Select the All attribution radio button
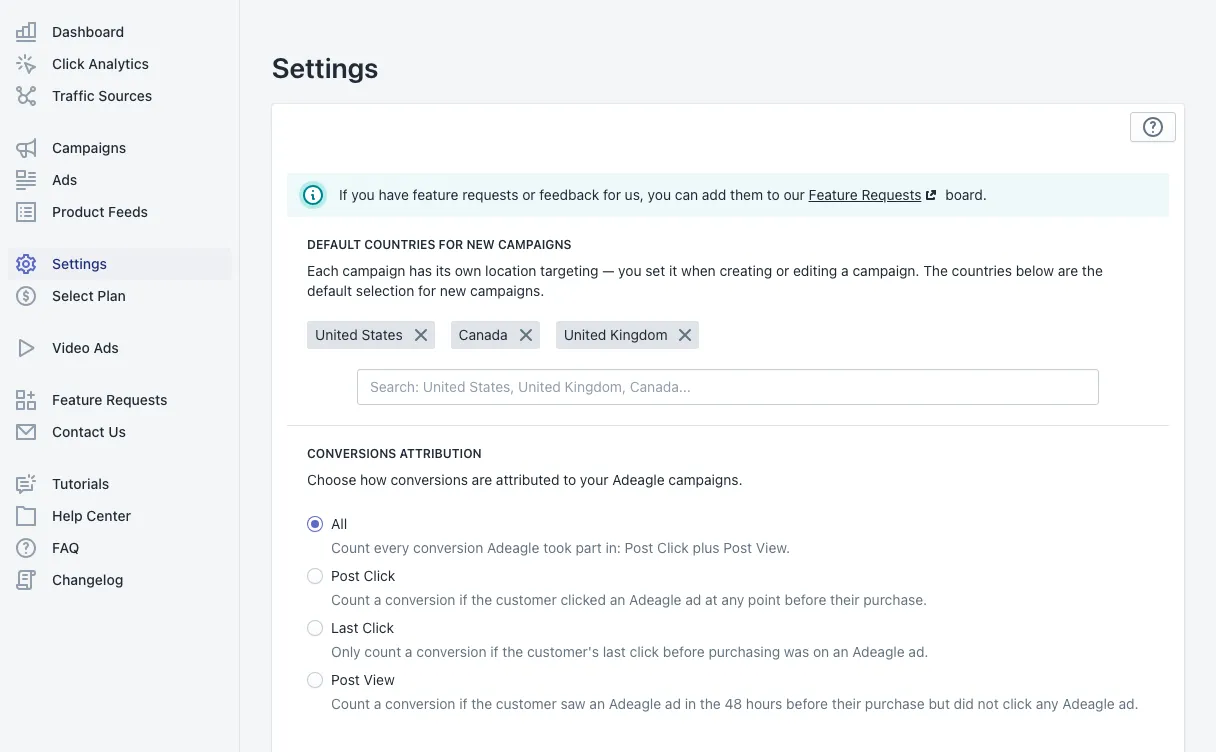 point(315,524)
